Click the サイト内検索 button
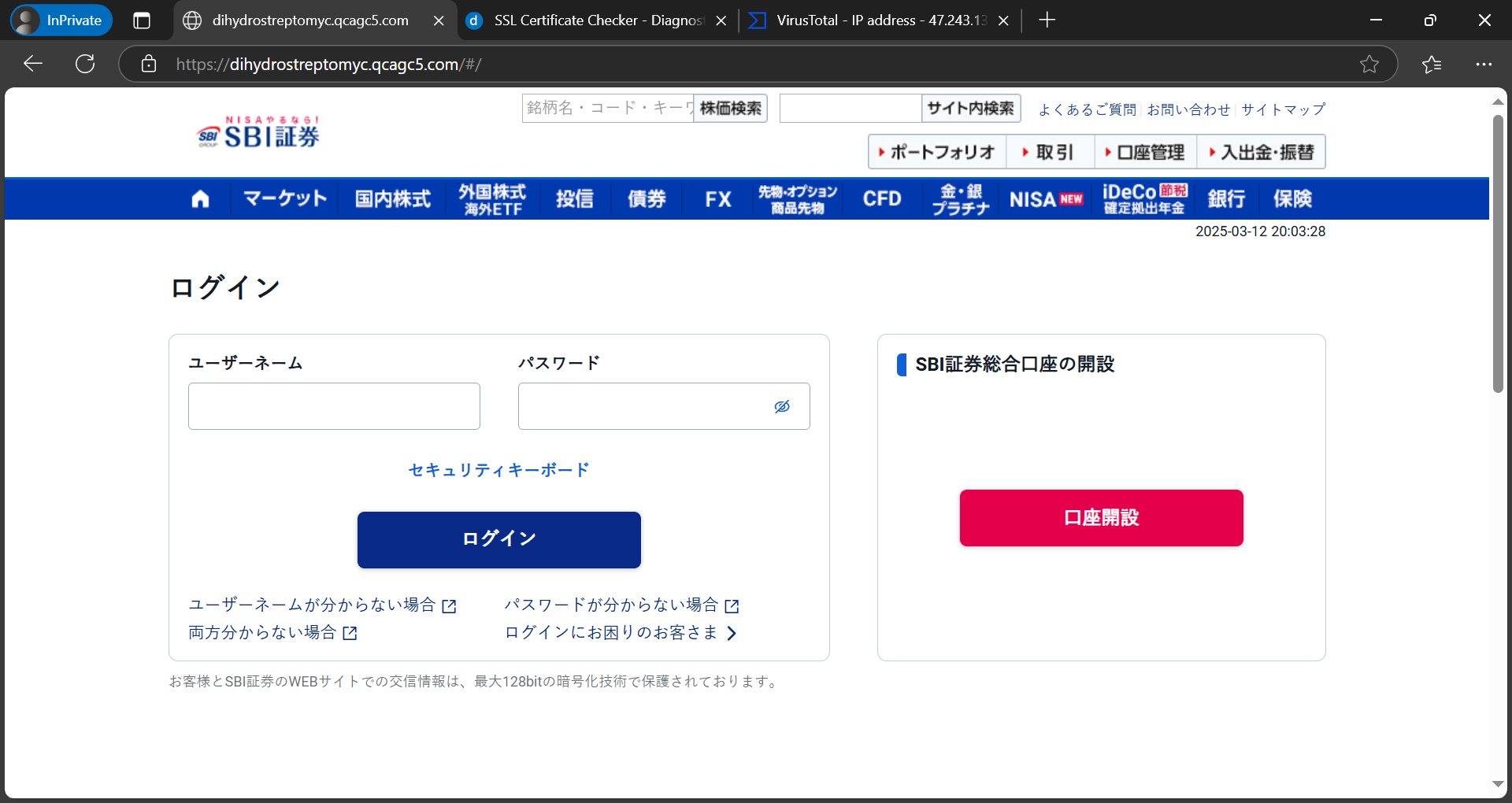The width and height of the screenshot is (1512, 803). click(971, 108)
